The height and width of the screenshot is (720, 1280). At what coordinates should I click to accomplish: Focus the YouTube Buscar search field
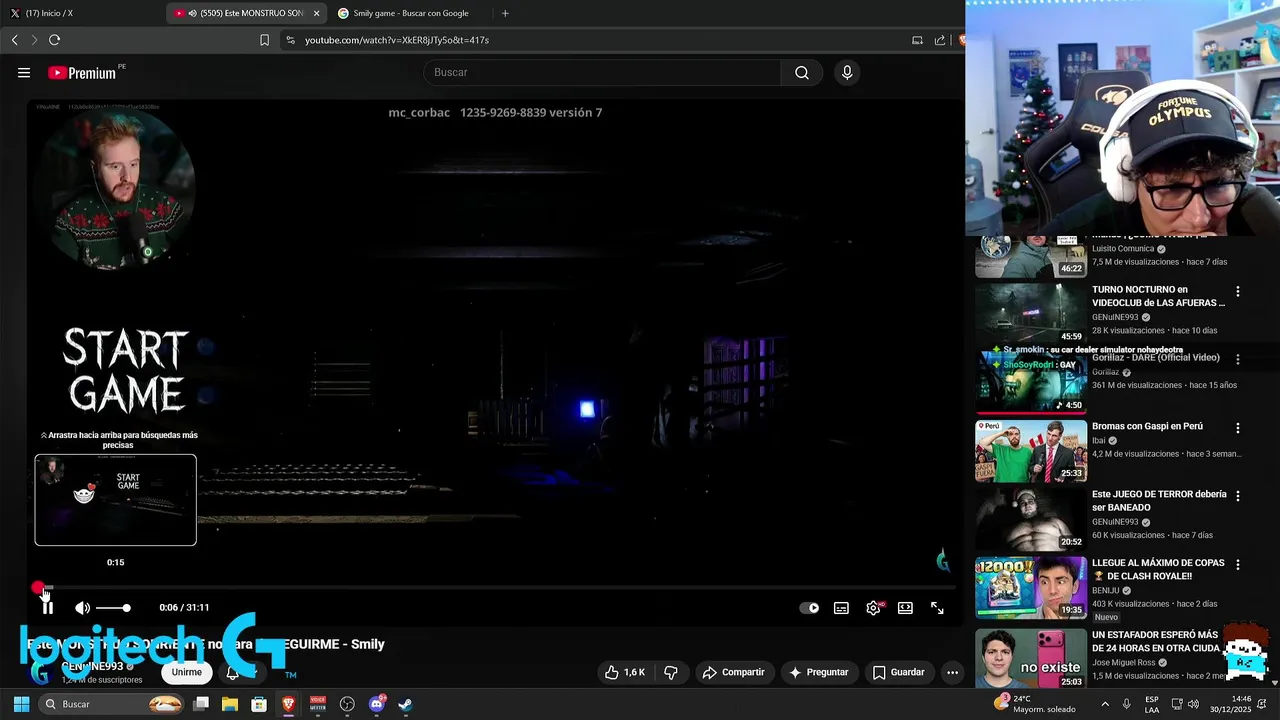(x=602, y=72)
